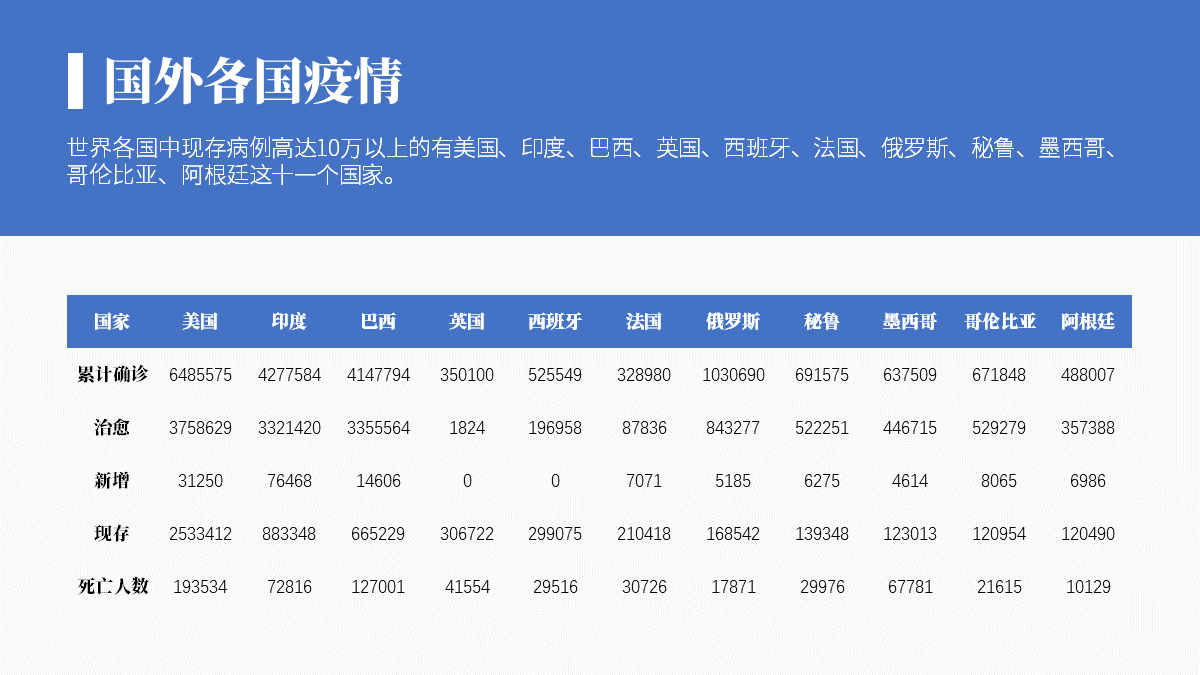Select the cell value 3758629

[x=200, y=428]
